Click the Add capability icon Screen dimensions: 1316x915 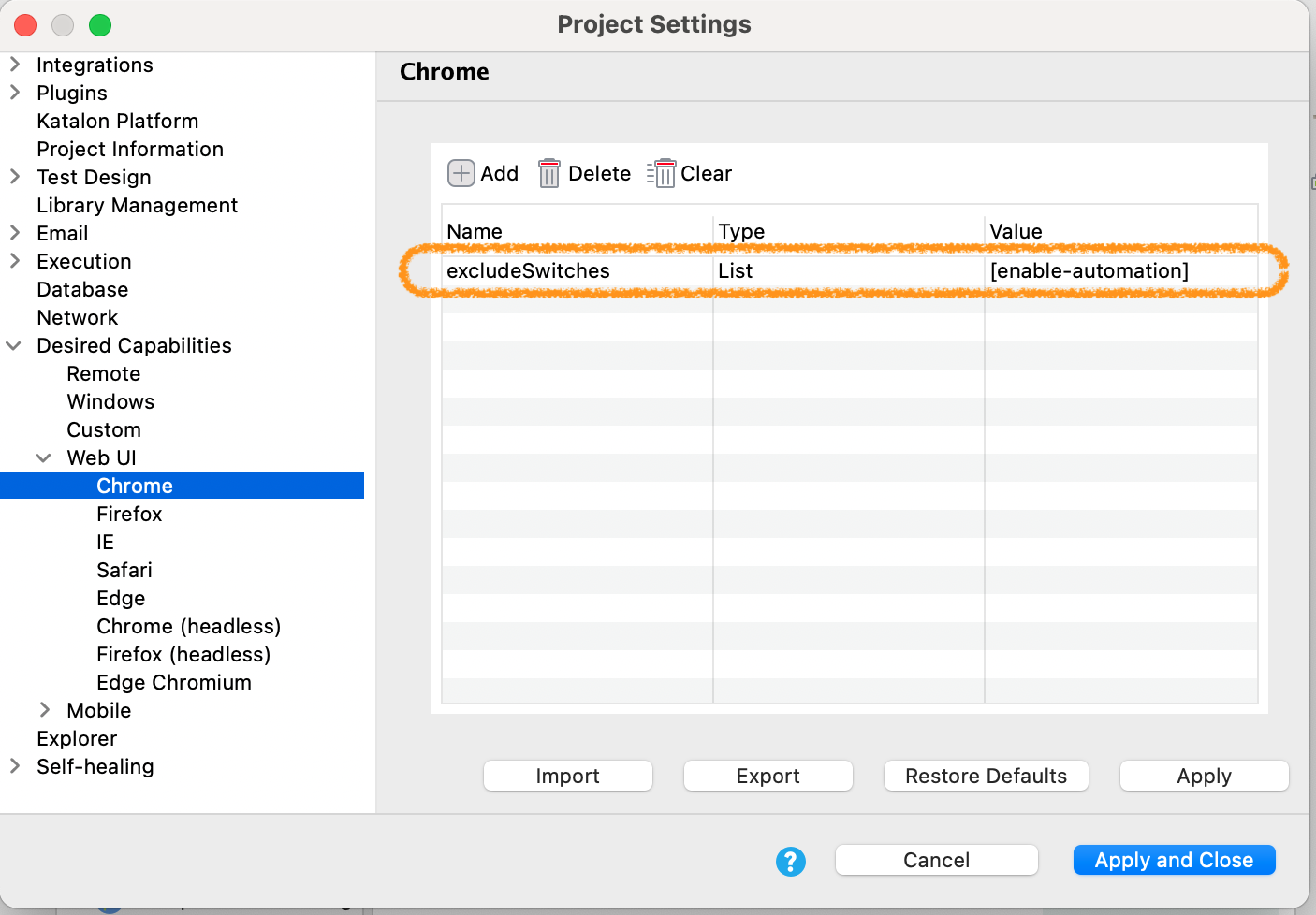point(461,173)
